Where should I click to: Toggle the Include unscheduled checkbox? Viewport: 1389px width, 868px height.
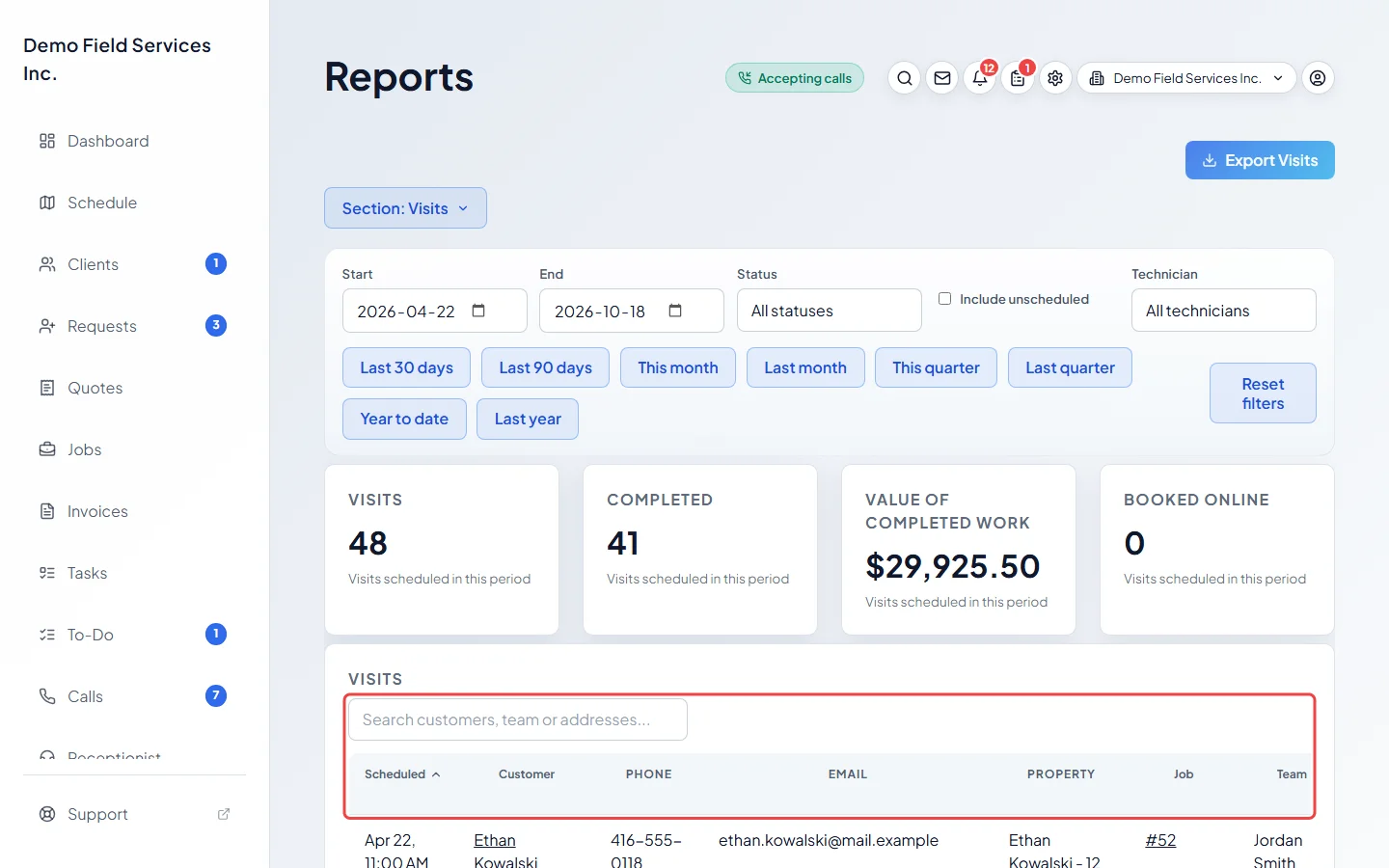pos(945,299)
